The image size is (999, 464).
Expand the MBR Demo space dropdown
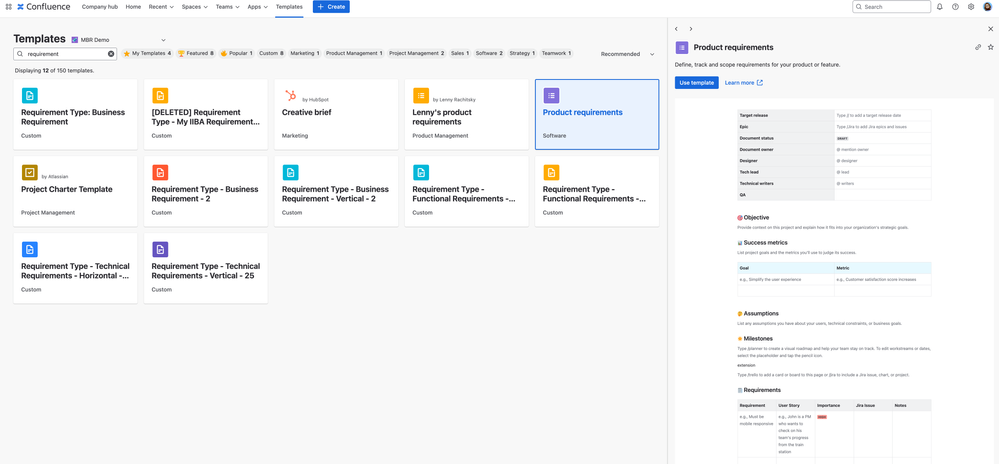point(163,40)
